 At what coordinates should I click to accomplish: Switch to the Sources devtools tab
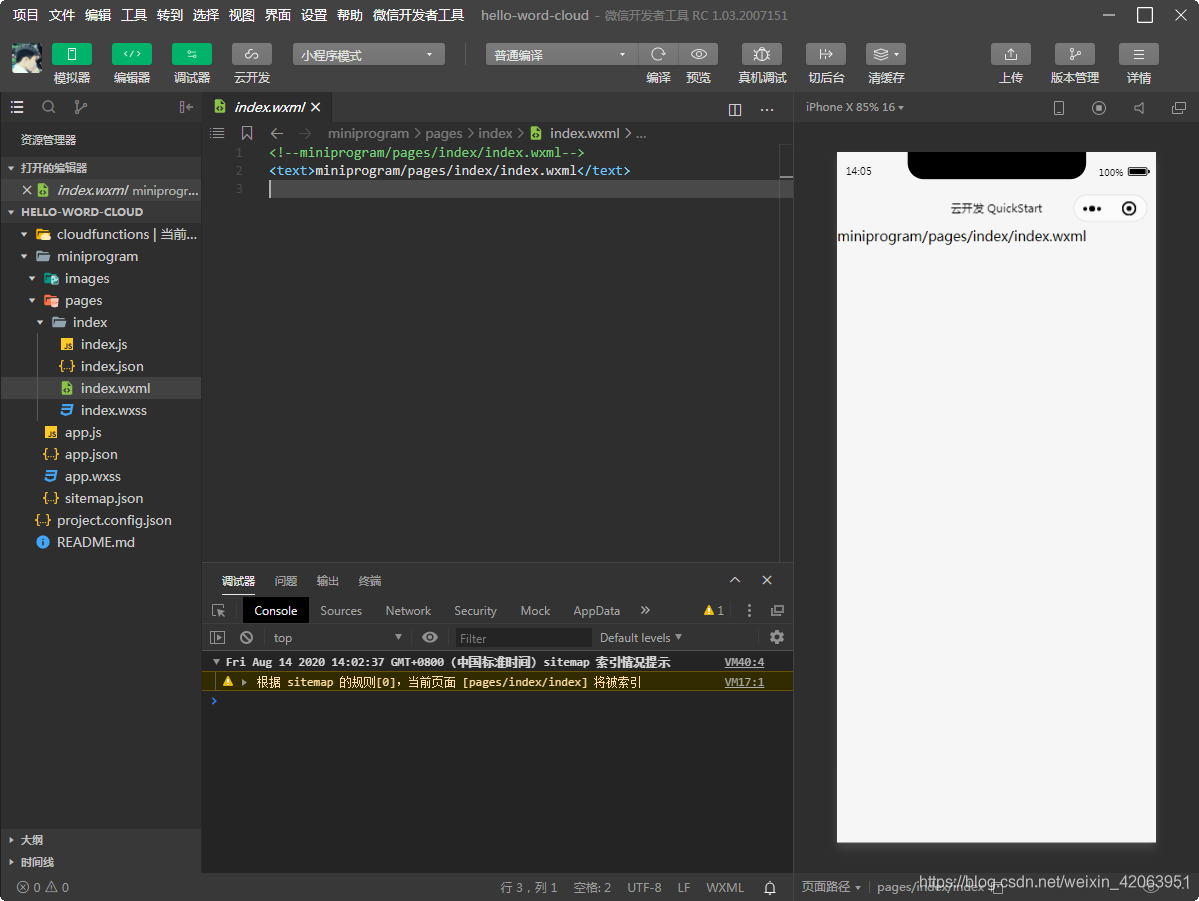pos(341,610)
